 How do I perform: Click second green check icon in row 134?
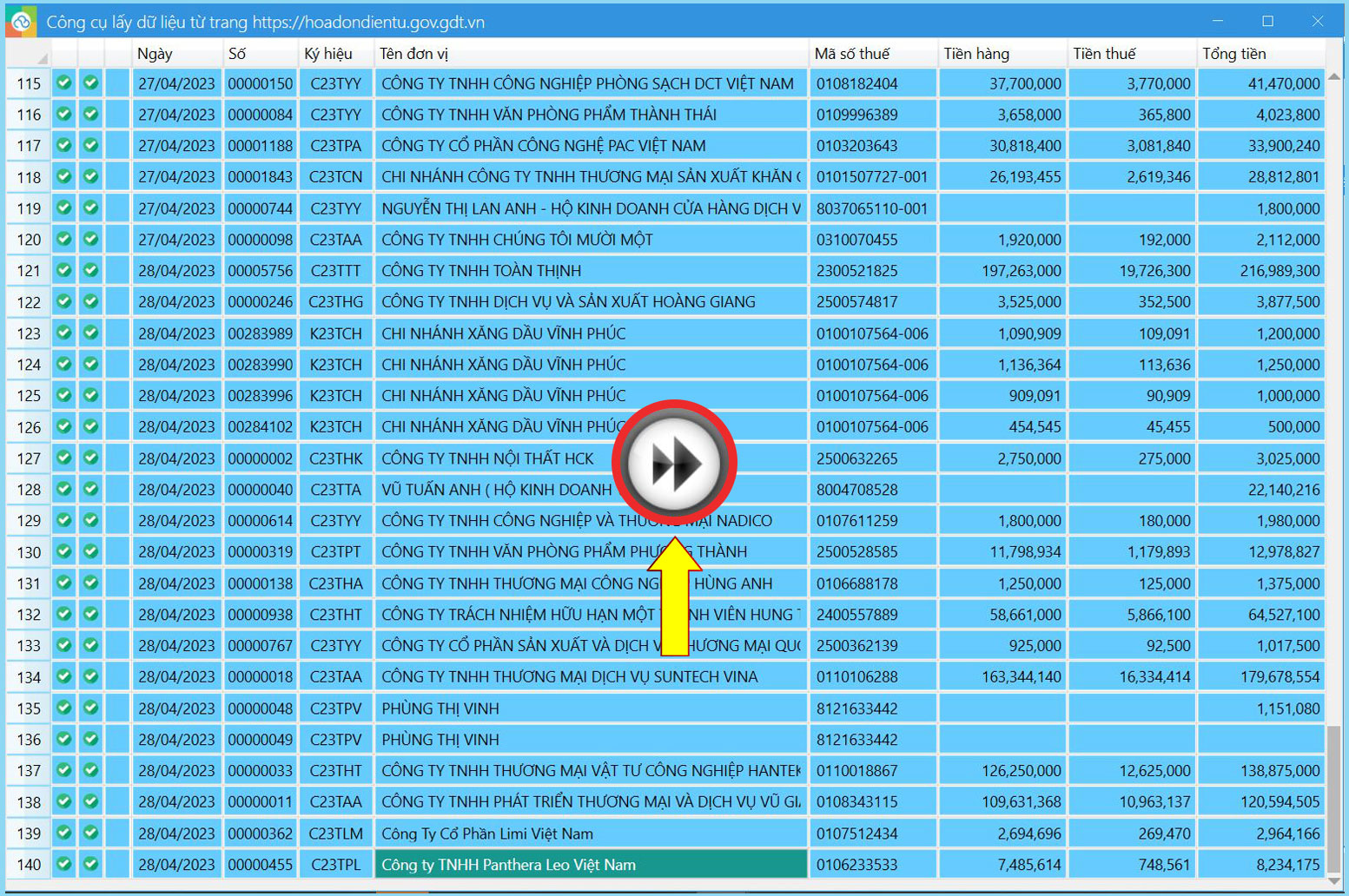pos(90,676)
